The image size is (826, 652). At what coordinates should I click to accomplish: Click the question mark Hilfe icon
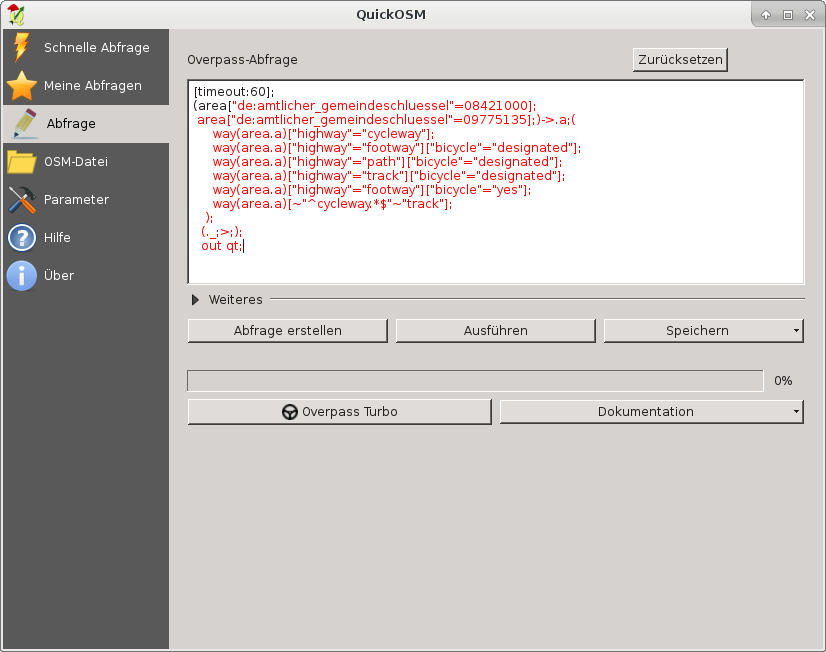point(21,238)
